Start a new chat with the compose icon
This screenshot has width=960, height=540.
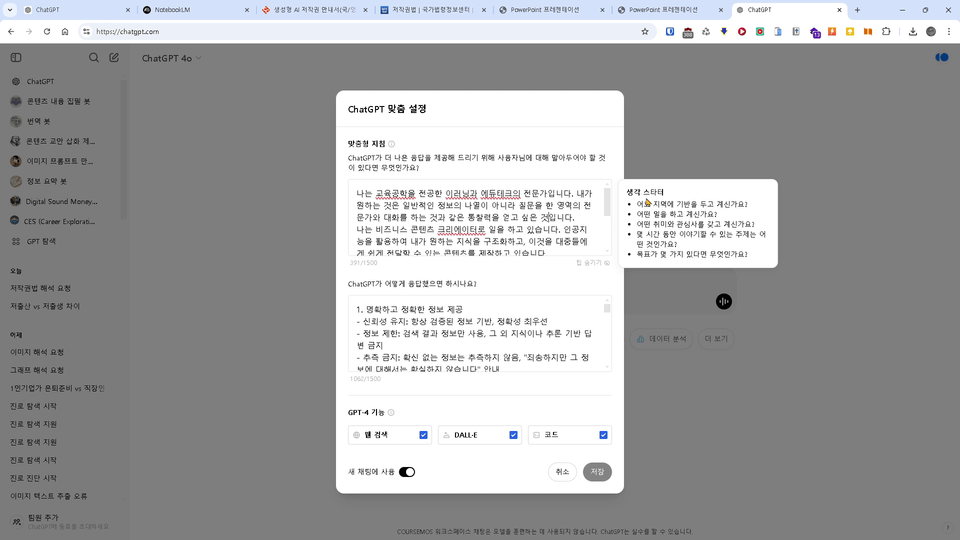(114, 58)
